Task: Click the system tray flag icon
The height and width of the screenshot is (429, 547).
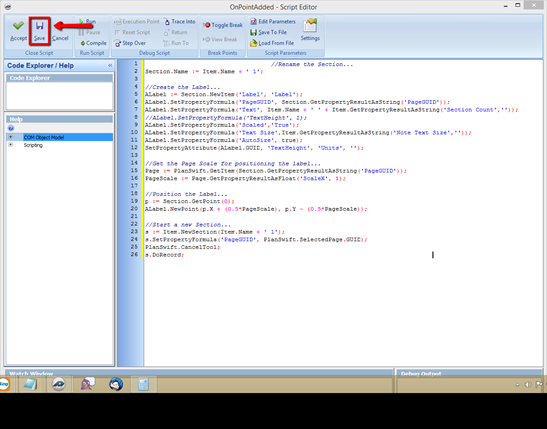Action: click(x=539, y=384)
